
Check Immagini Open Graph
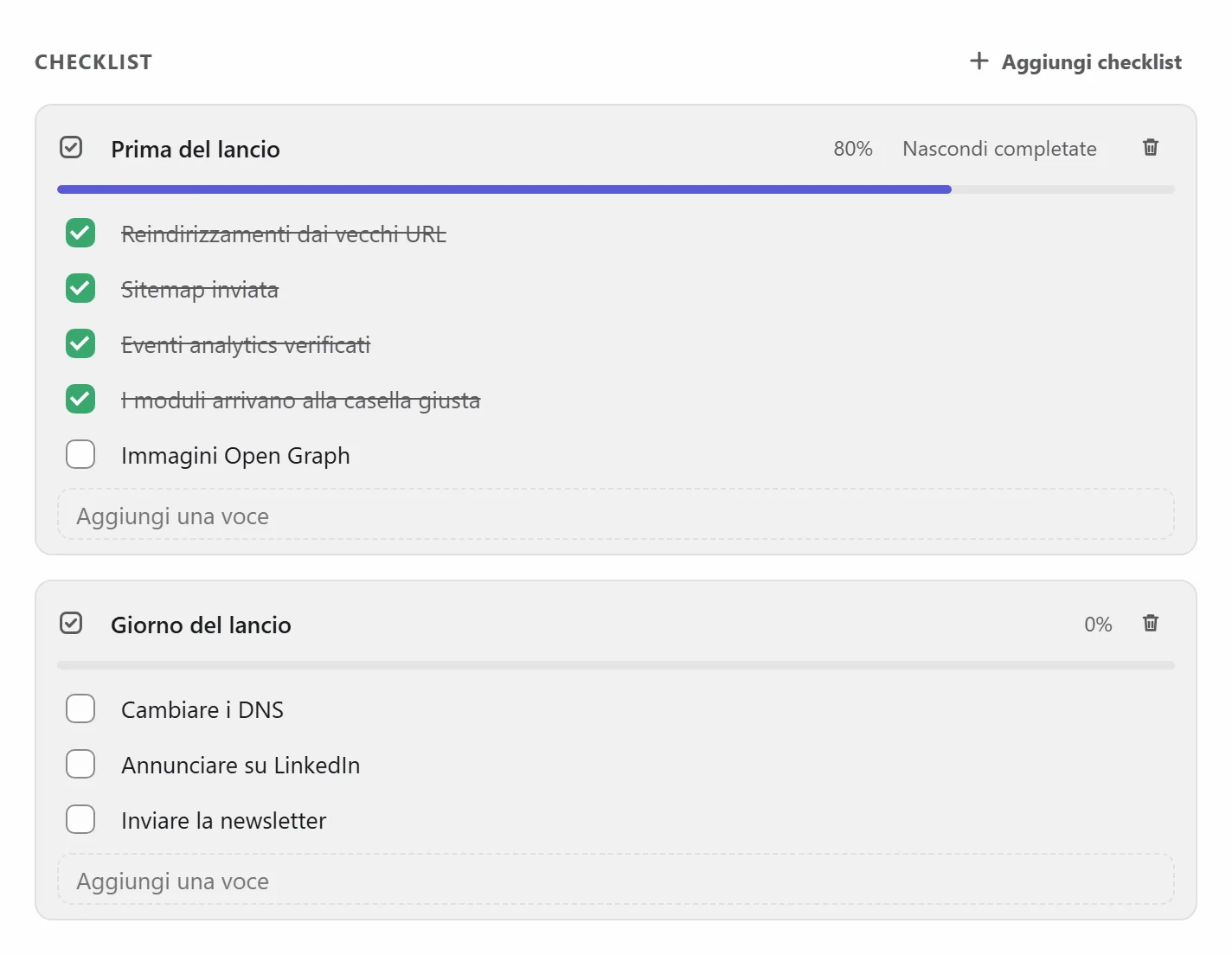click(x=80, y=454)
